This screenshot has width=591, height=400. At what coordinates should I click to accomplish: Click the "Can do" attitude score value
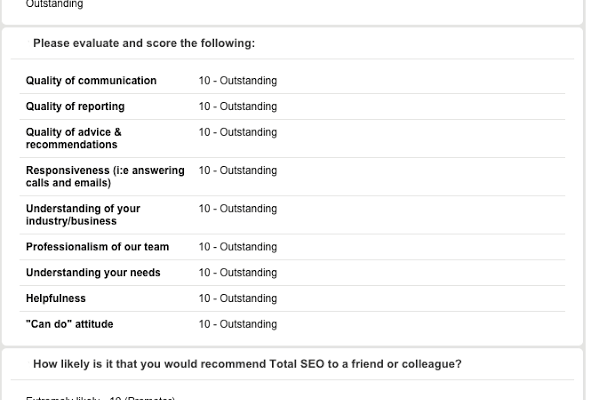tap(238, 324)
